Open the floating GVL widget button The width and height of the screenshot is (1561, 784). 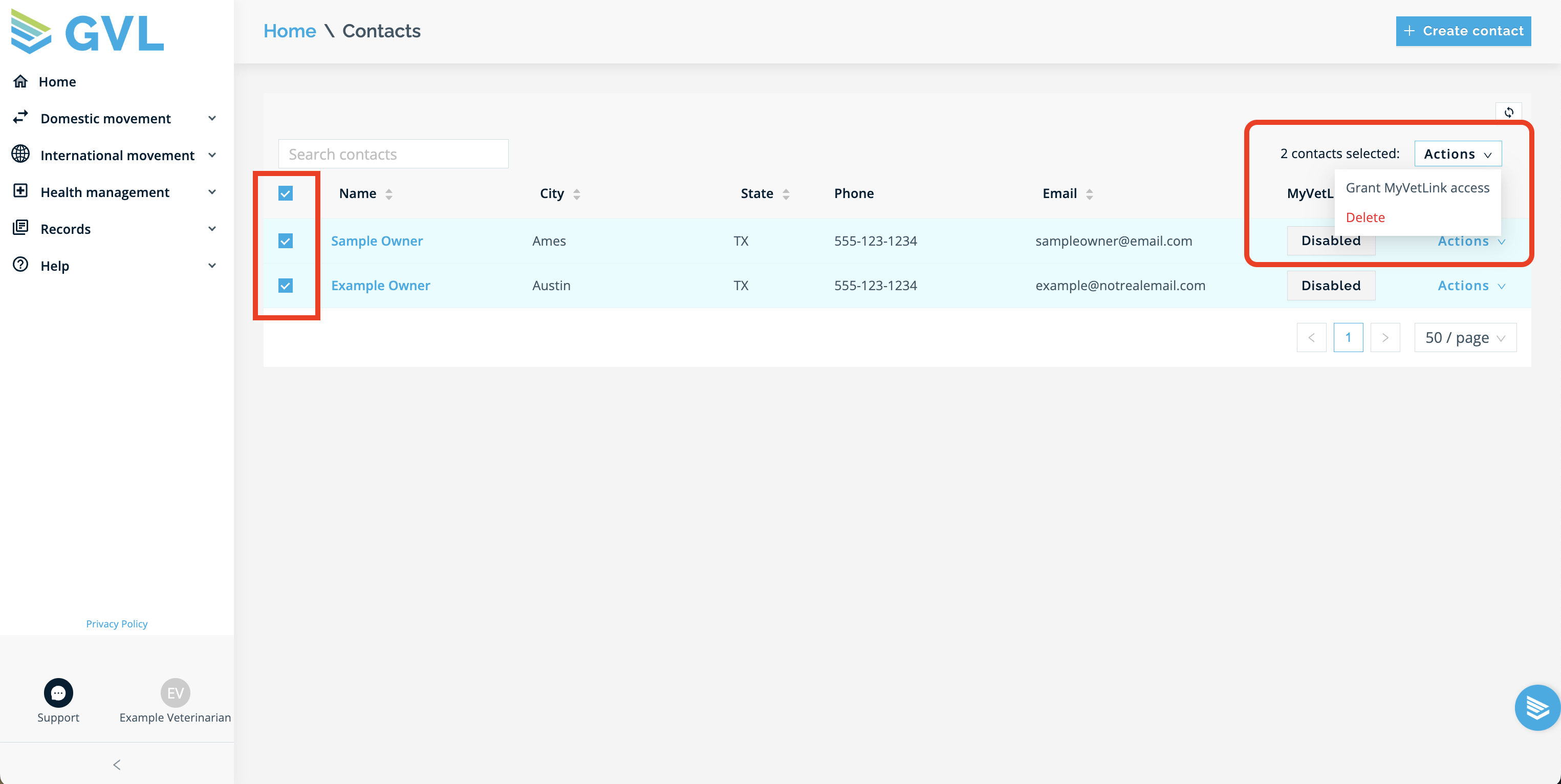point(1537,707)
